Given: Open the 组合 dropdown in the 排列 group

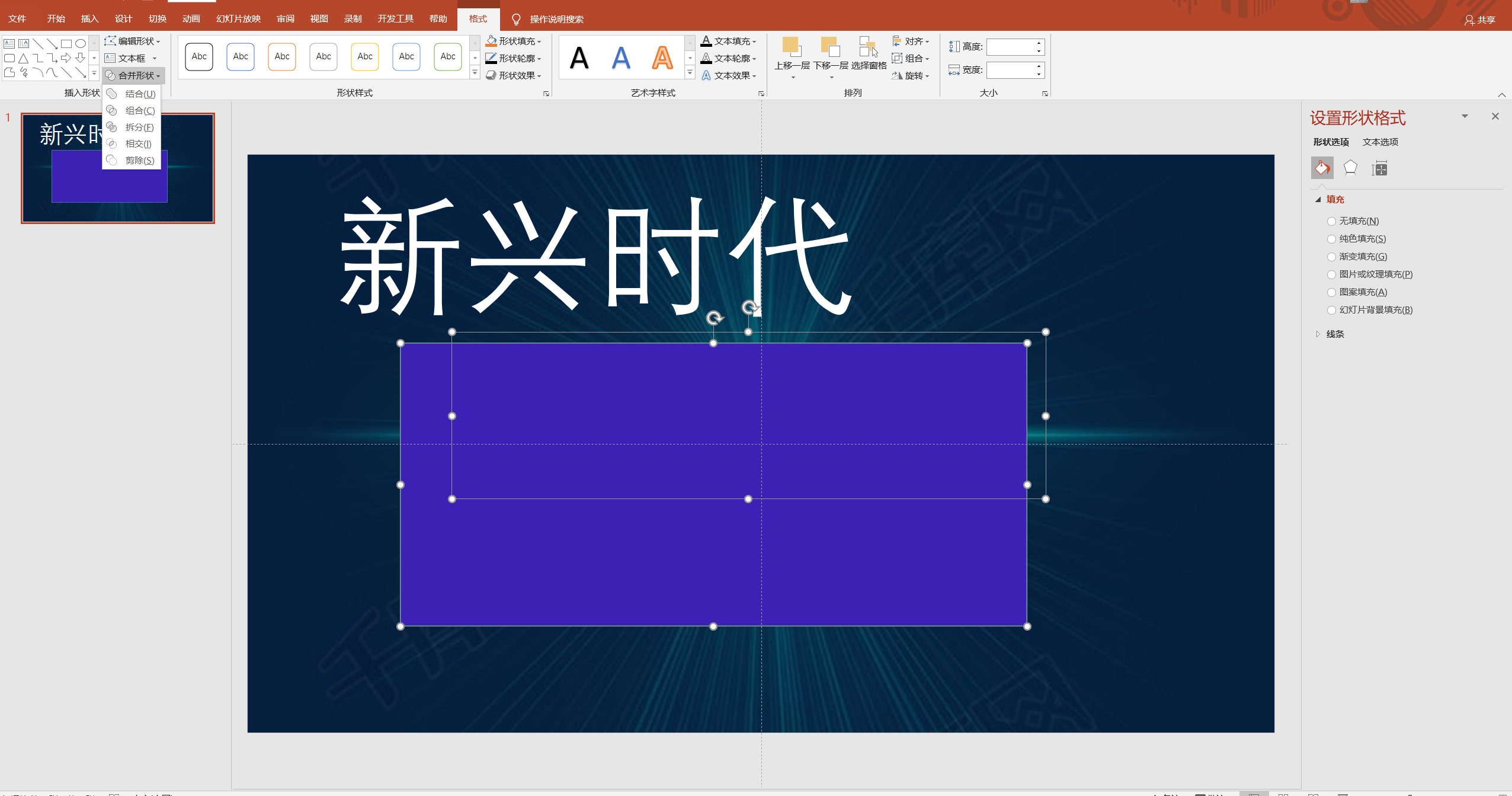Looking at the screenshot, I should pyautogui.click(x=911, y=58).
